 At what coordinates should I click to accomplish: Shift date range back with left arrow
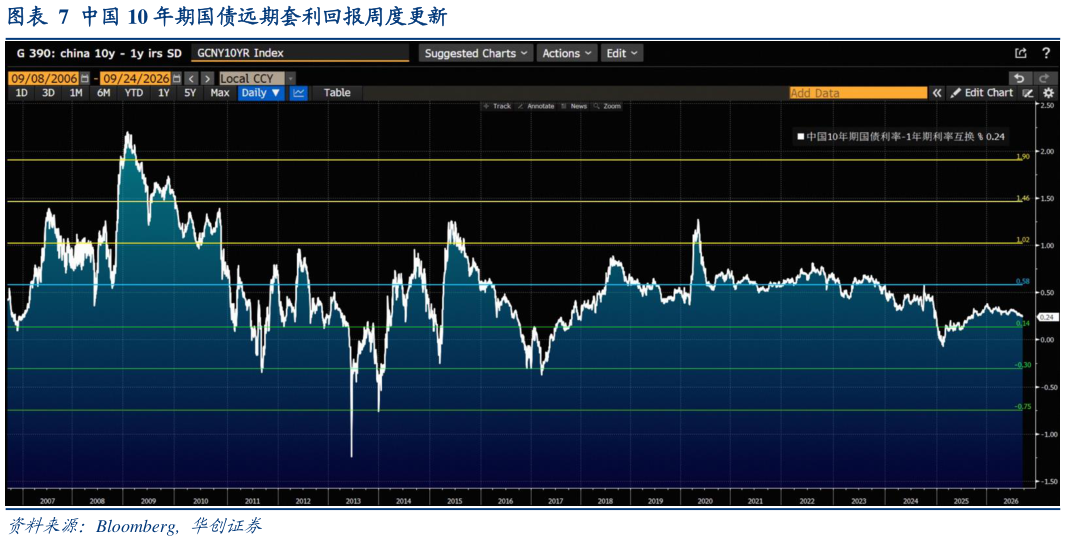(x=191, y=78)
